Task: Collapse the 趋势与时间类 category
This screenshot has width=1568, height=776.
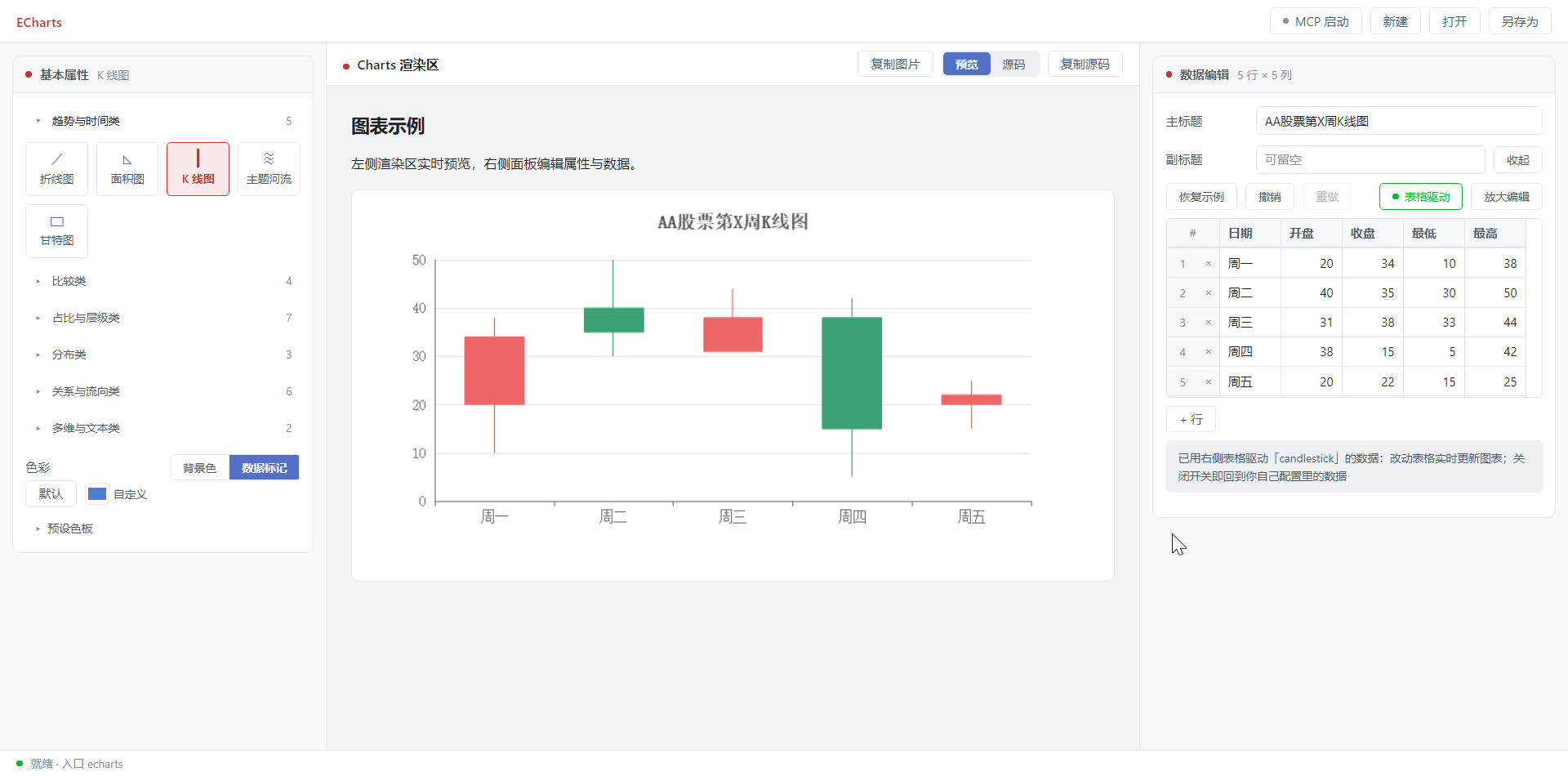Action: 163,121
